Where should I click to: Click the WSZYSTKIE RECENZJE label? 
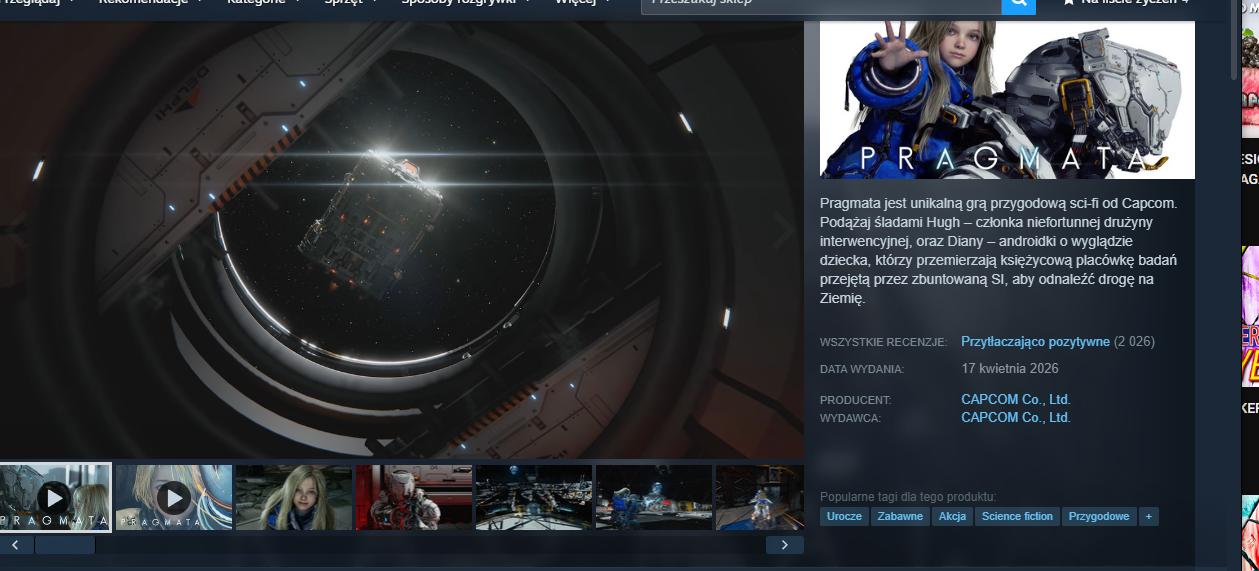click(x=883, y=343)
